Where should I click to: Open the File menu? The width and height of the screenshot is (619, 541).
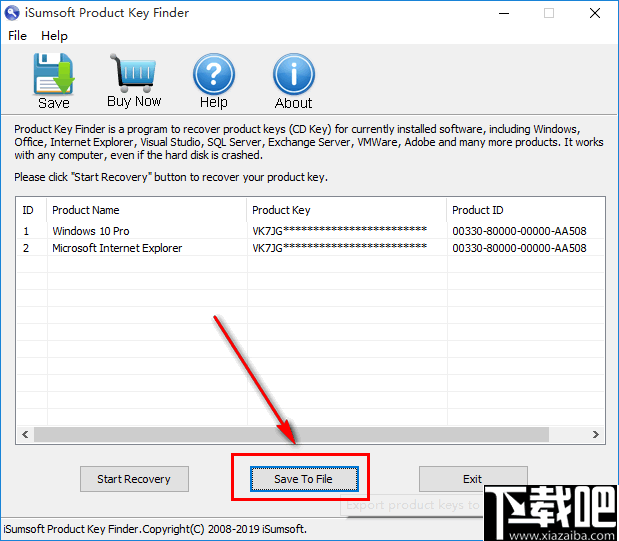pyautogui.click(x=17, y=36)
